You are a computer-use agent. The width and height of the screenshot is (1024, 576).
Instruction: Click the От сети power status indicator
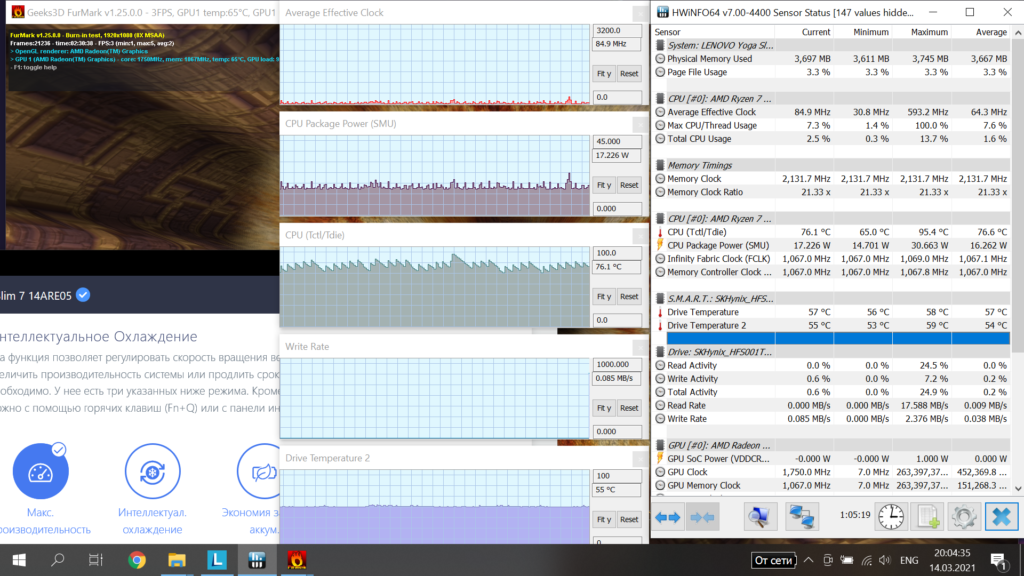point(773,560)
